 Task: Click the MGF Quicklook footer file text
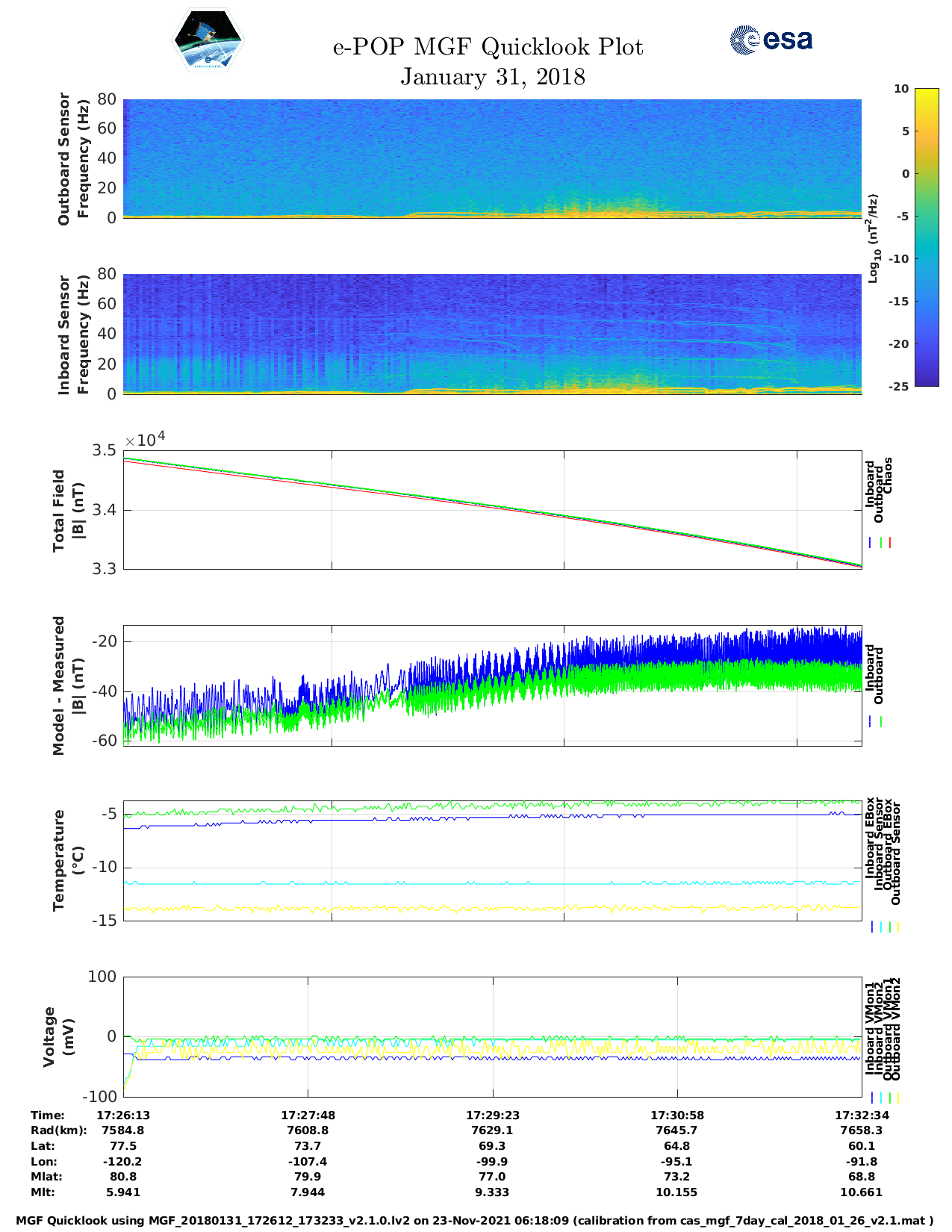click(475, 1221)
